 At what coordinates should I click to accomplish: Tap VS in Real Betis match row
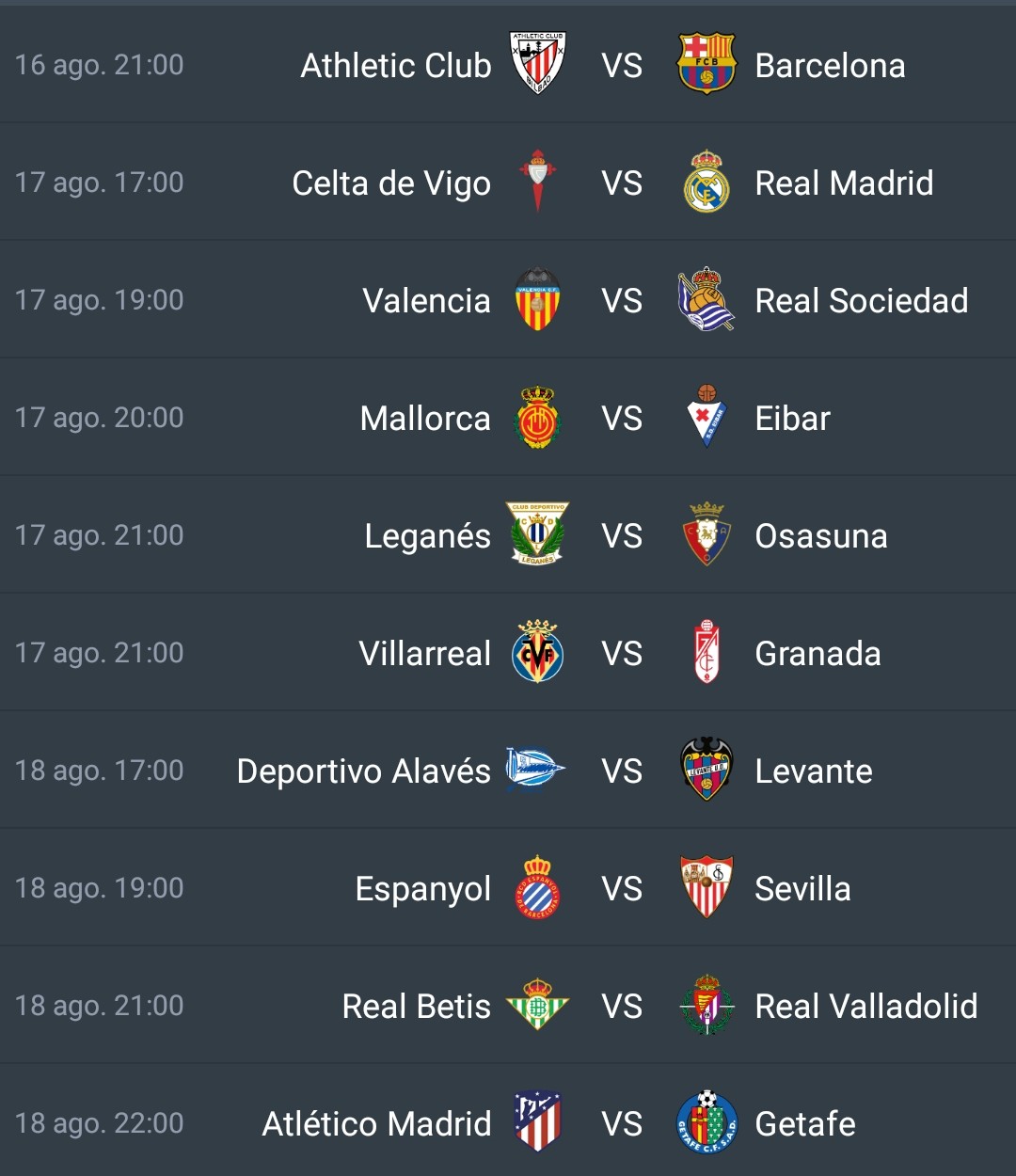622,1007
